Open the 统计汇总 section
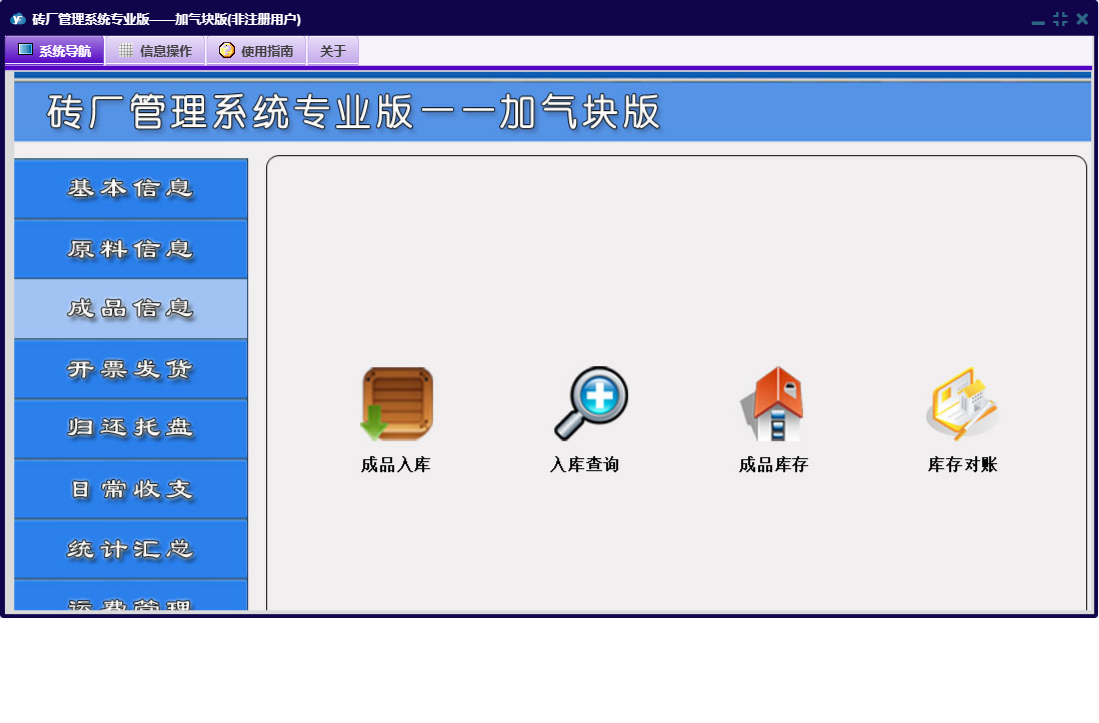The image size is (1099, 723). 131,549
